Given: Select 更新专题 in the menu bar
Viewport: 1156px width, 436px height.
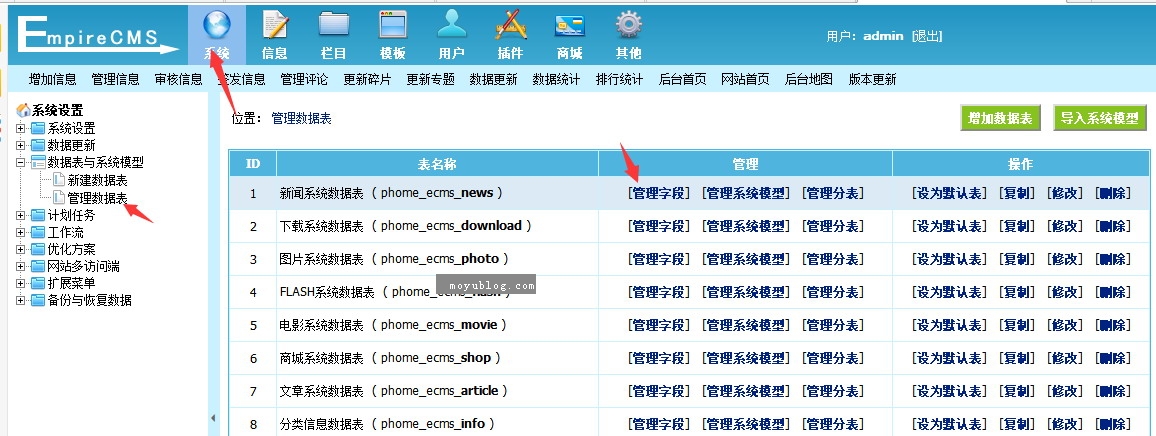Looking at the screenshot, I should (431, 79).
